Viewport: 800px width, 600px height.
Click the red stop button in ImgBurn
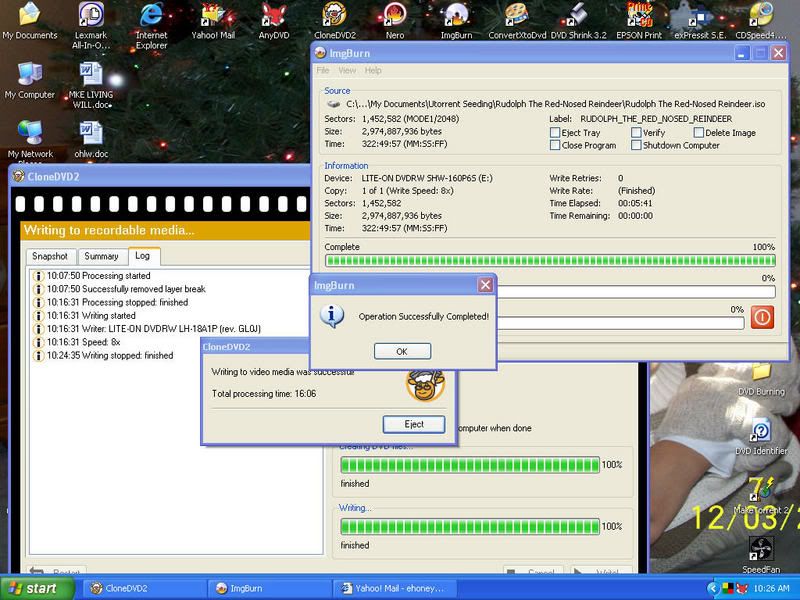[x=762, y=317]
